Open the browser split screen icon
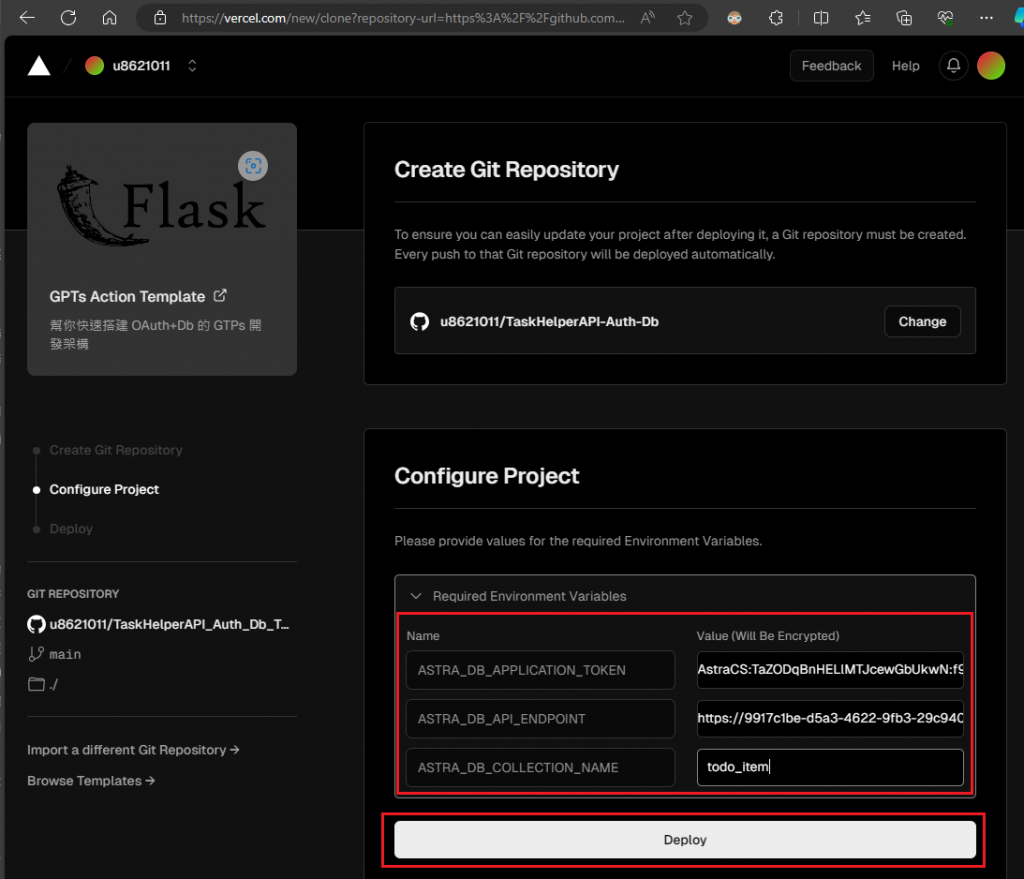This screenshot has height=879, width=1024. [x=821, y=18]
